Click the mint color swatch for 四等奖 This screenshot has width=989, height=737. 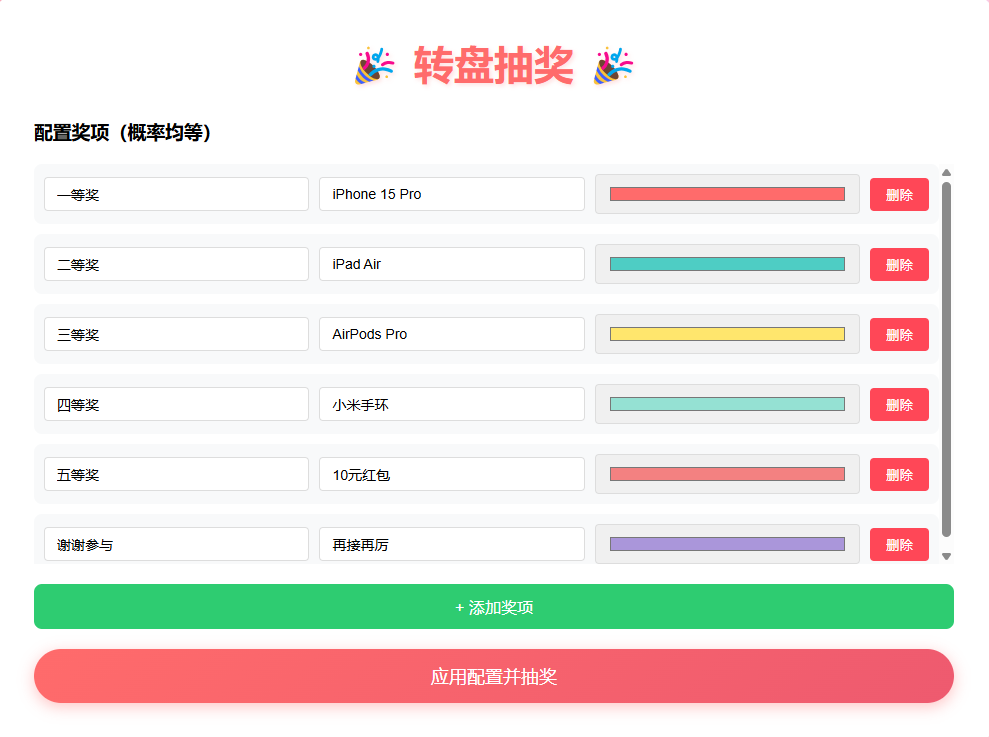click(x=726, y=404)
